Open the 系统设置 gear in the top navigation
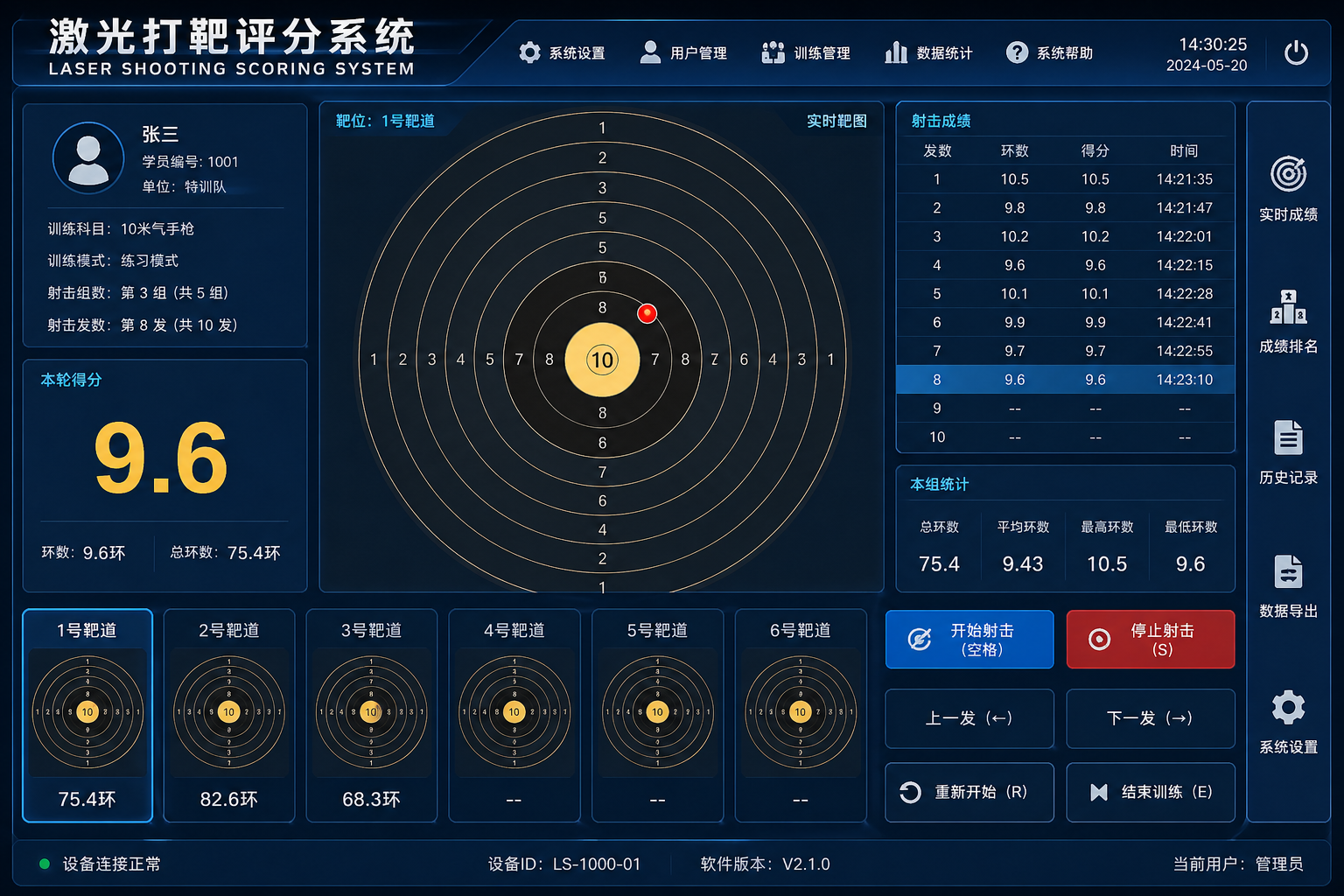The image size is (1344, 896). point(563,52)
